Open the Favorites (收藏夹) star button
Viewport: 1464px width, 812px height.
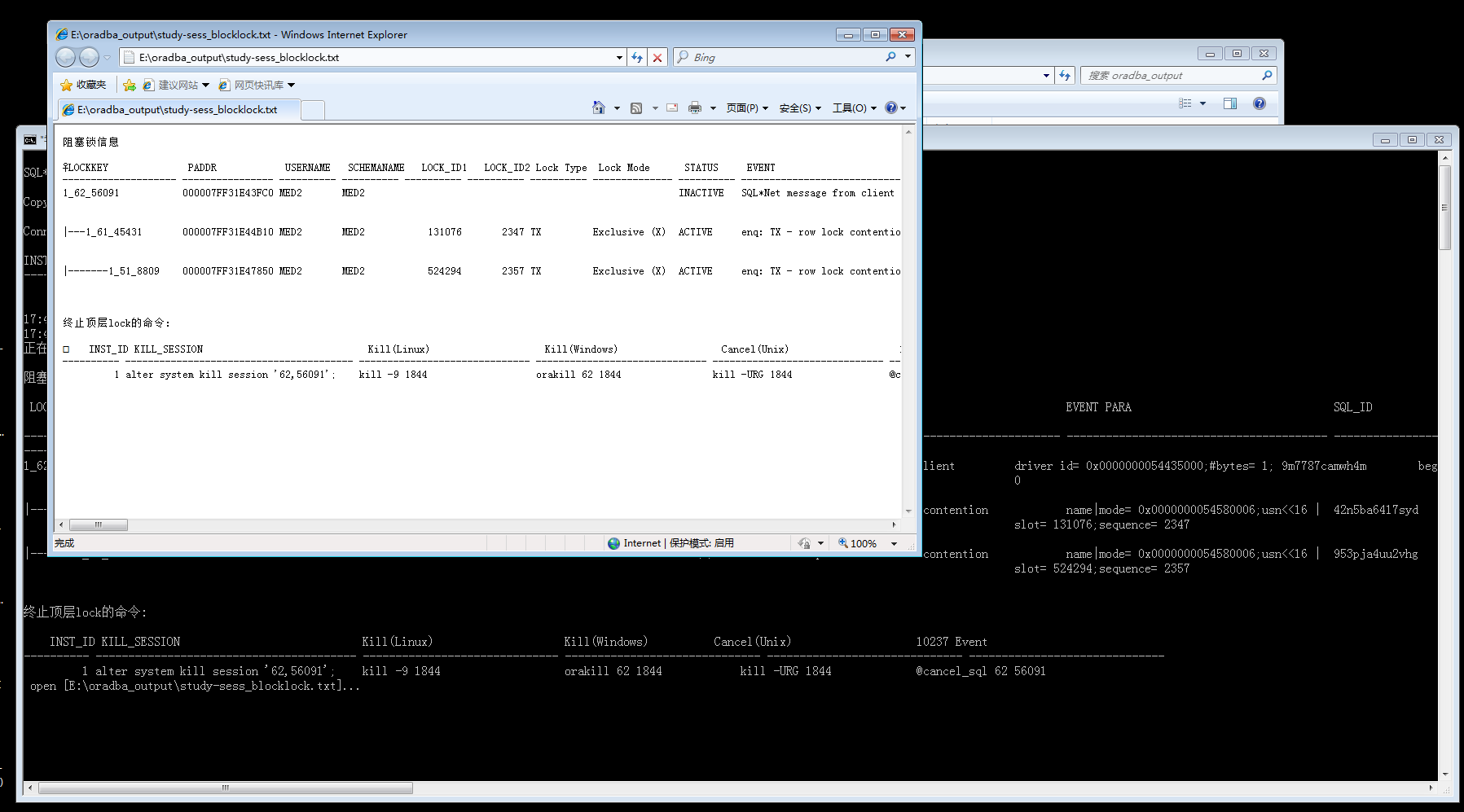[83, 85]
